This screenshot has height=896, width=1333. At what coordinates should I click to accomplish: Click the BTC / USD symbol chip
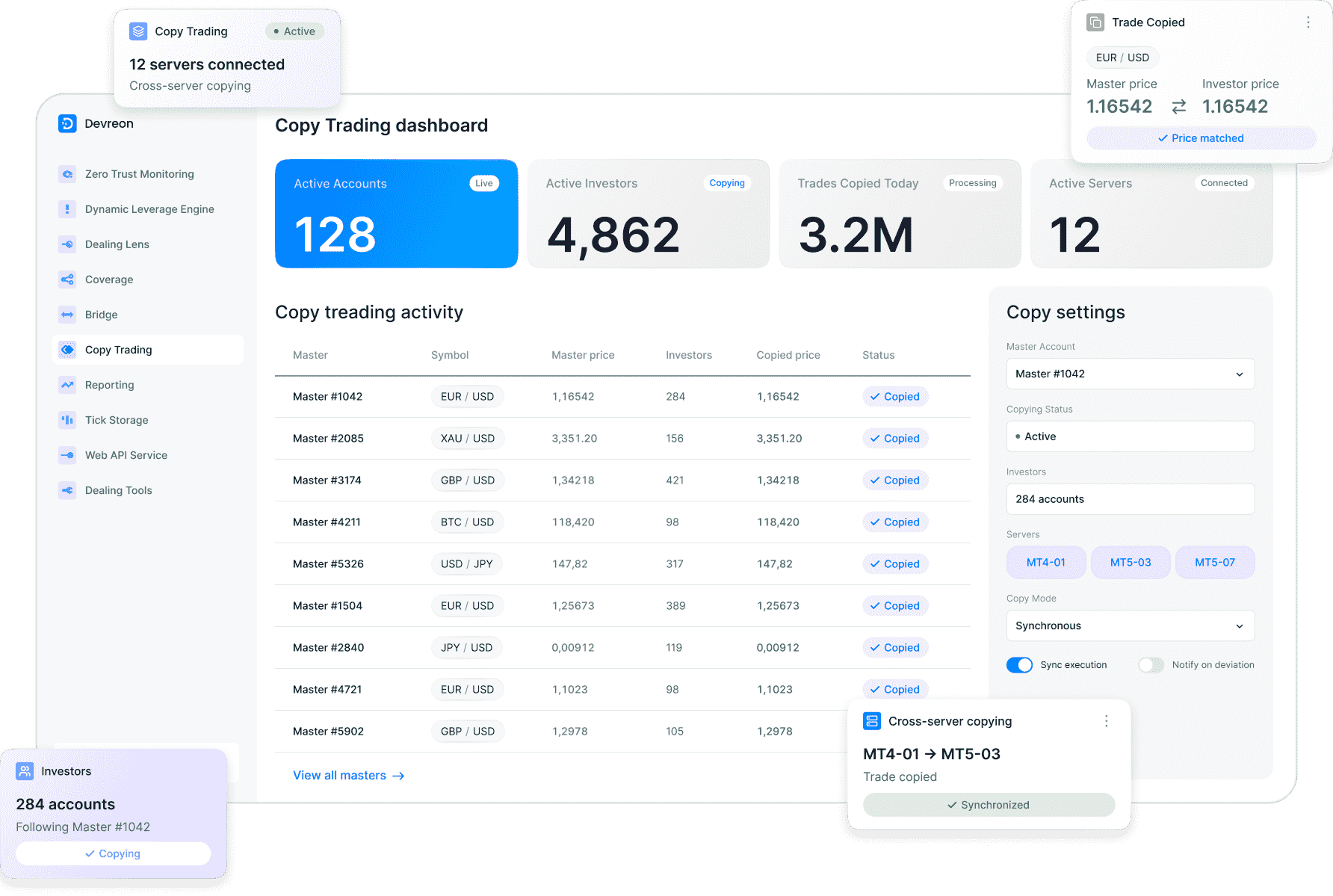(x=468, y=522)
